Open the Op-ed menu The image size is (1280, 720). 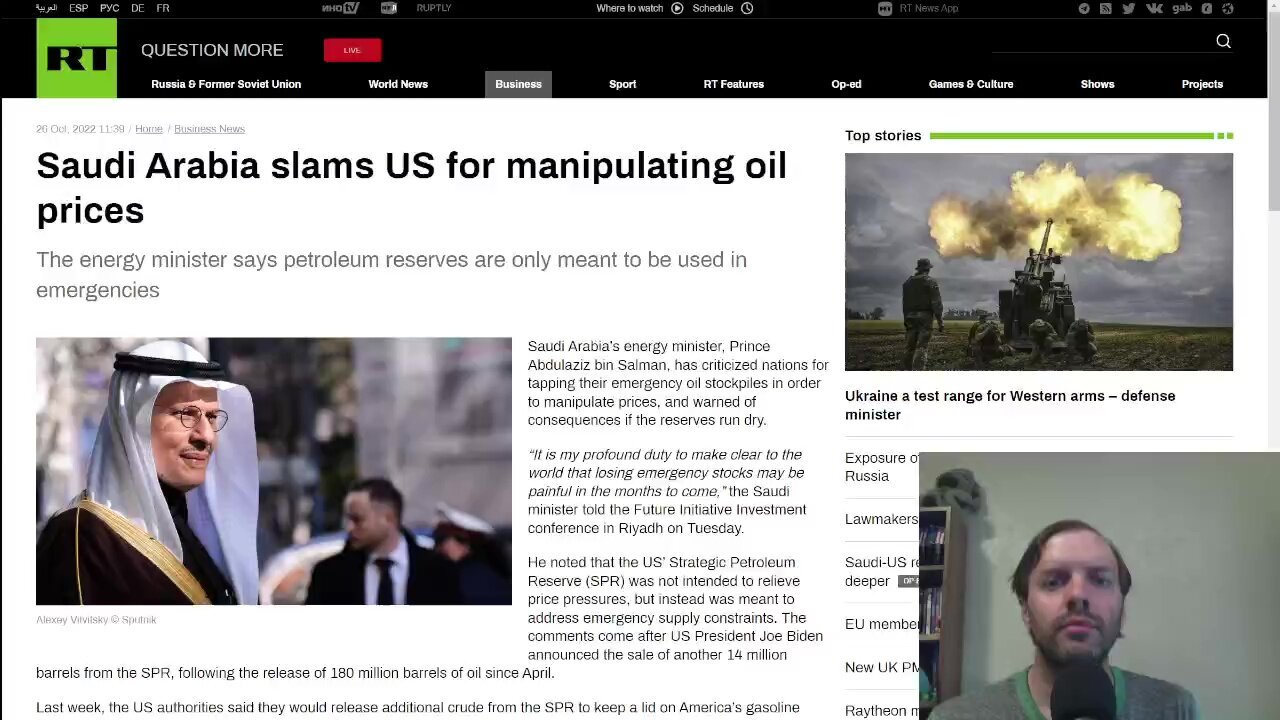coord(846,84)
